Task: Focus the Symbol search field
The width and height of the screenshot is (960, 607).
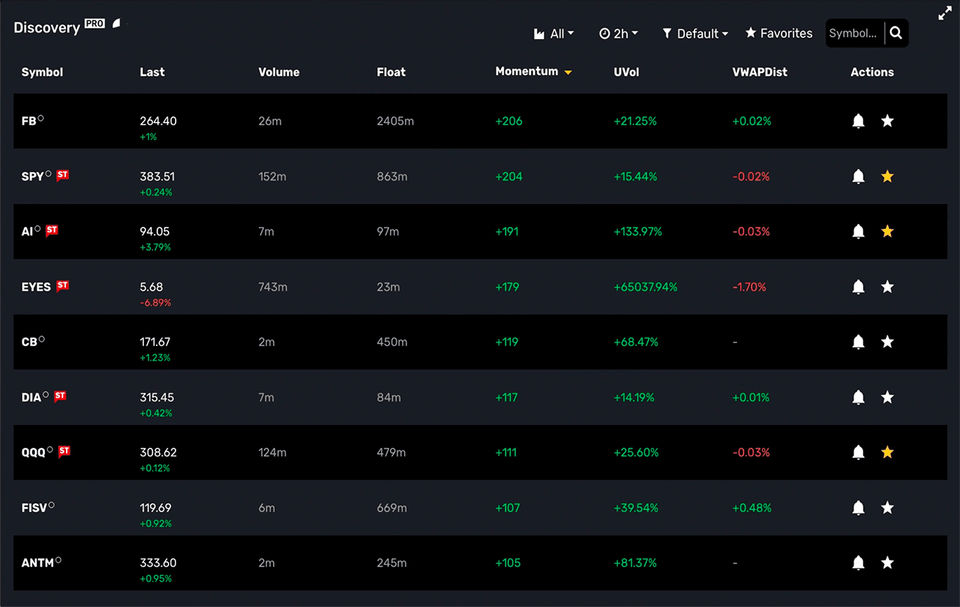Action: click(853, 33)
